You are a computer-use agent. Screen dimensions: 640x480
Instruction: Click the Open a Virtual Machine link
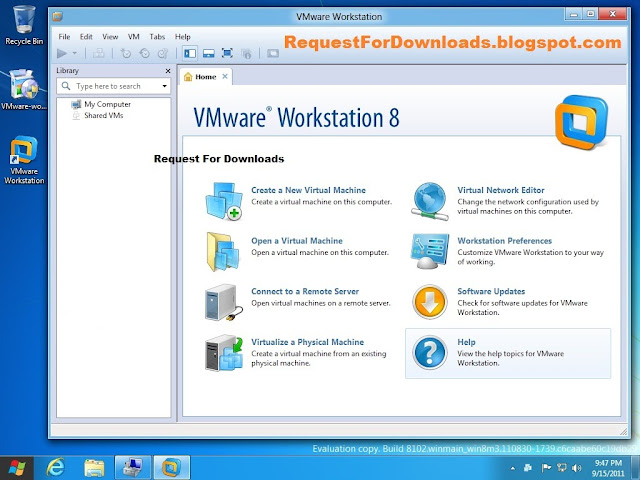coord(297,241)
